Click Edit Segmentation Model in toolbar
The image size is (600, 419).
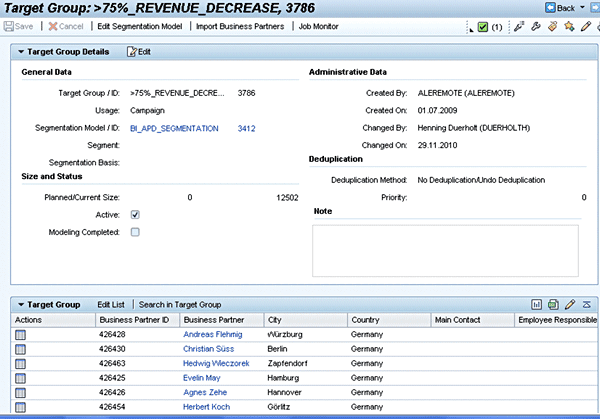[x=140, y=26]
